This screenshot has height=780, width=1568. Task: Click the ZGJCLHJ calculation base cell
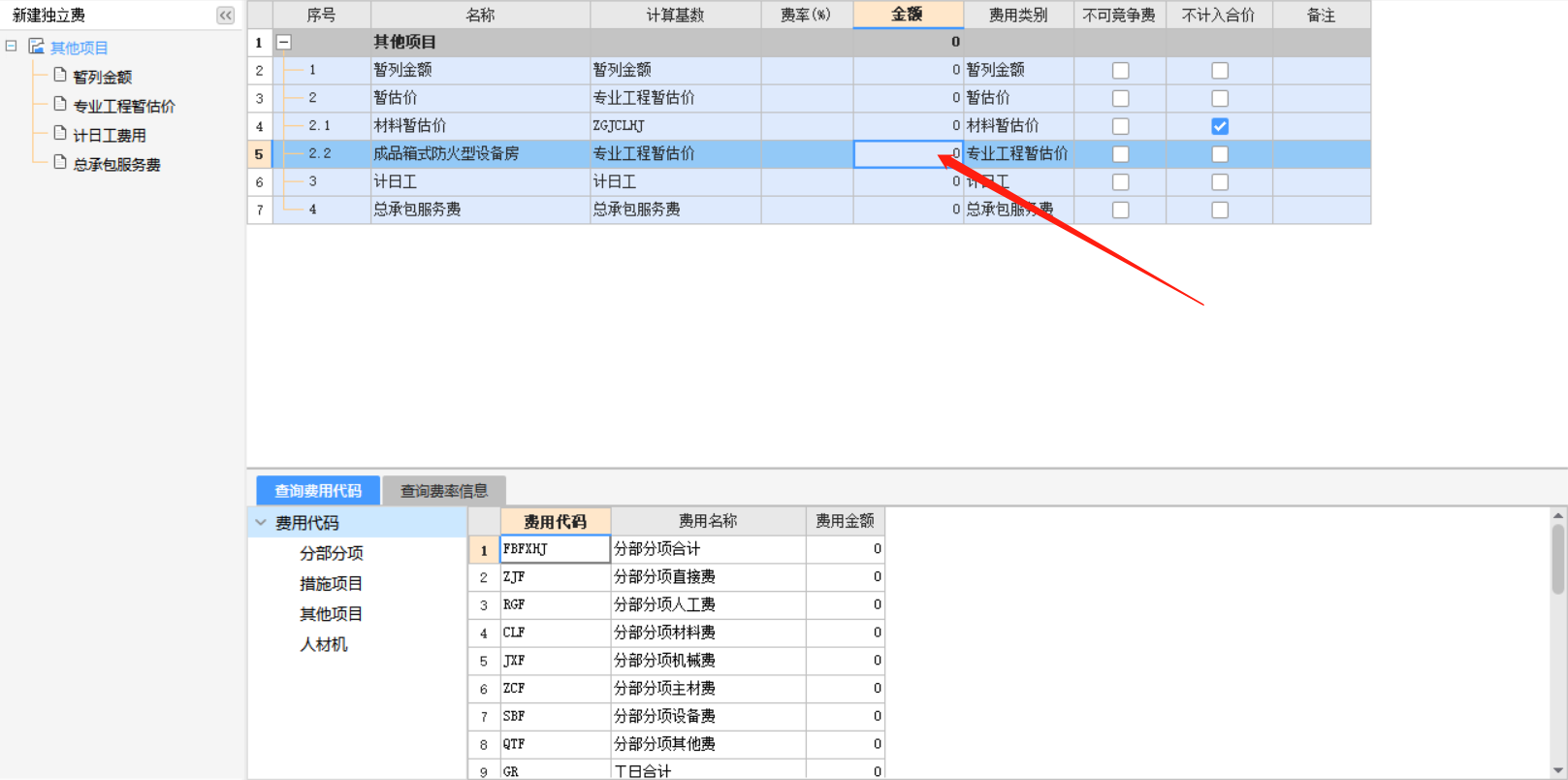(675, 126)
